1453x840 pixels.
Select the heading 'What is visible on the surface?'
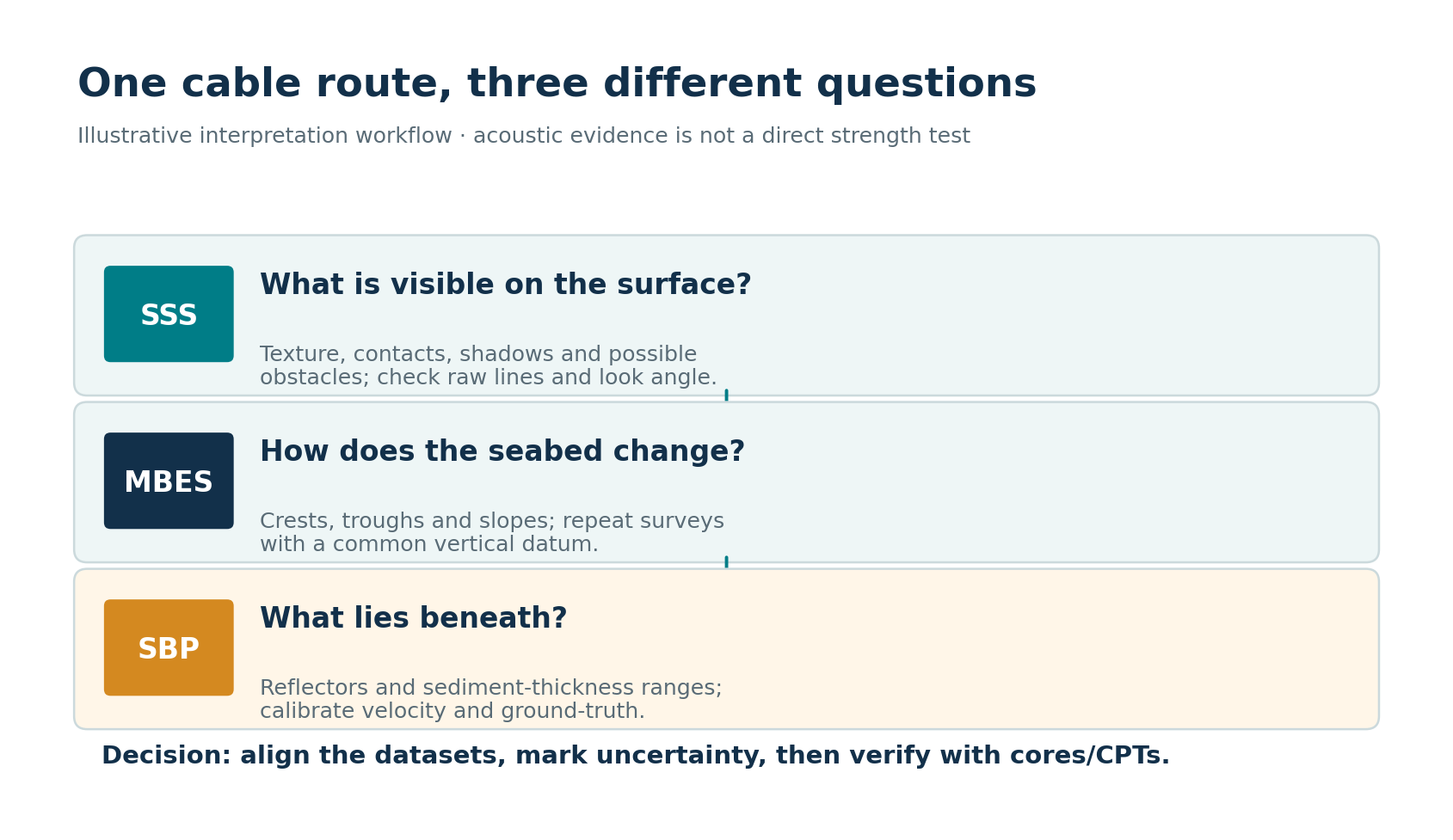[506, 285]
